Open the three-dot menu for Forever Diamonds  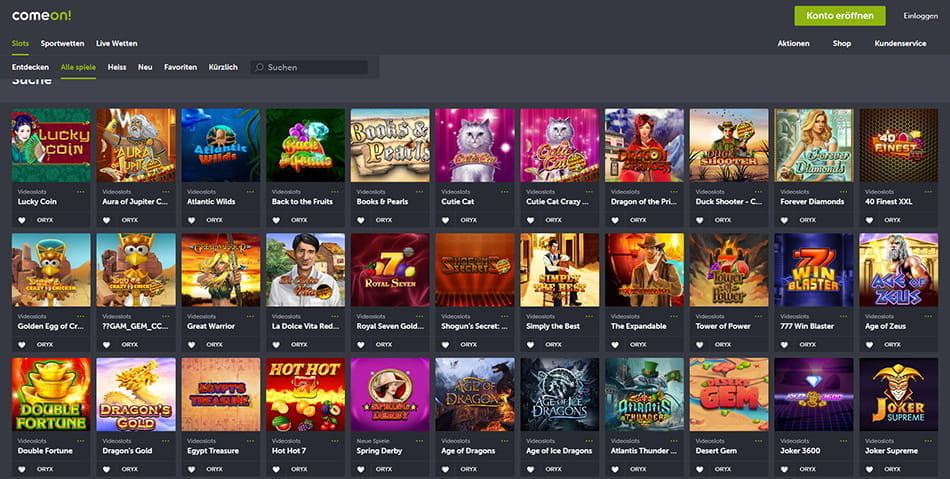click(x=844, y=192)
